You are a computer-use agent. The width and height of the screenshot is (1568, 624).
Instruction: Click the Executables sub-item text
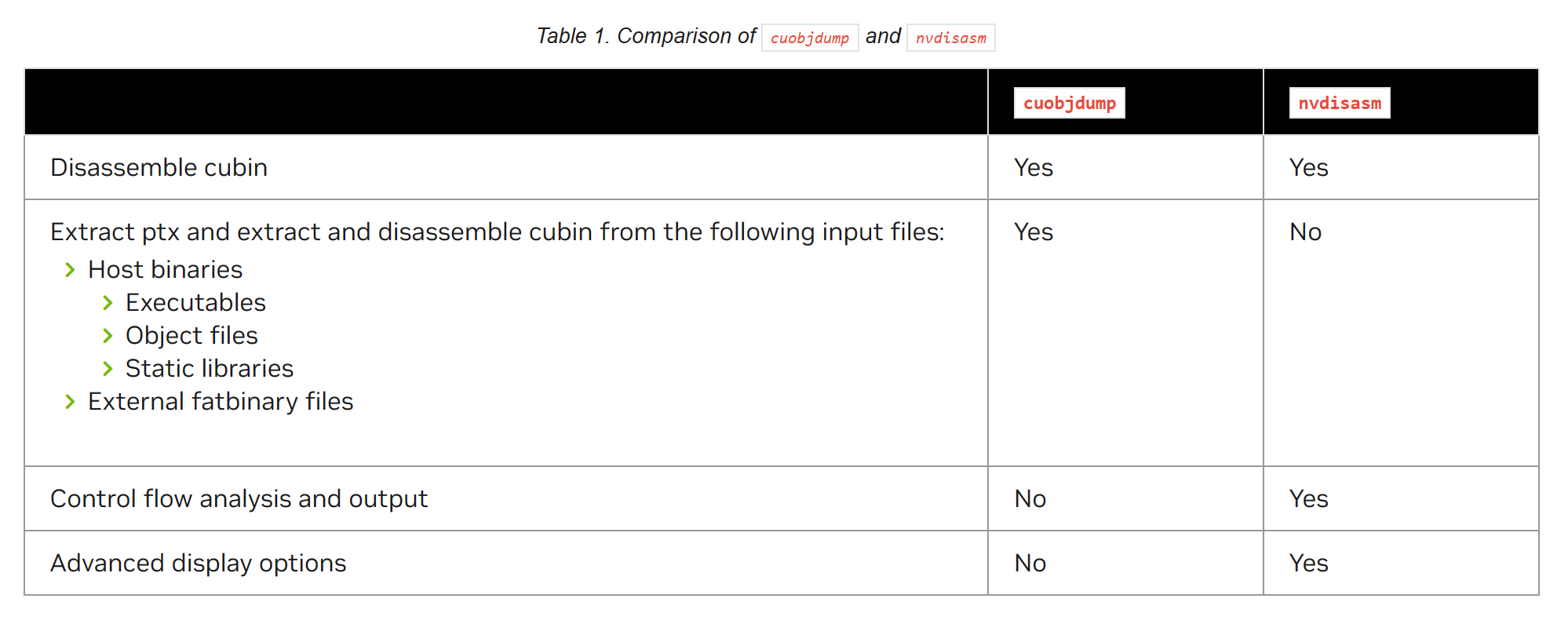pyautogui.click(x=195, y=302)
